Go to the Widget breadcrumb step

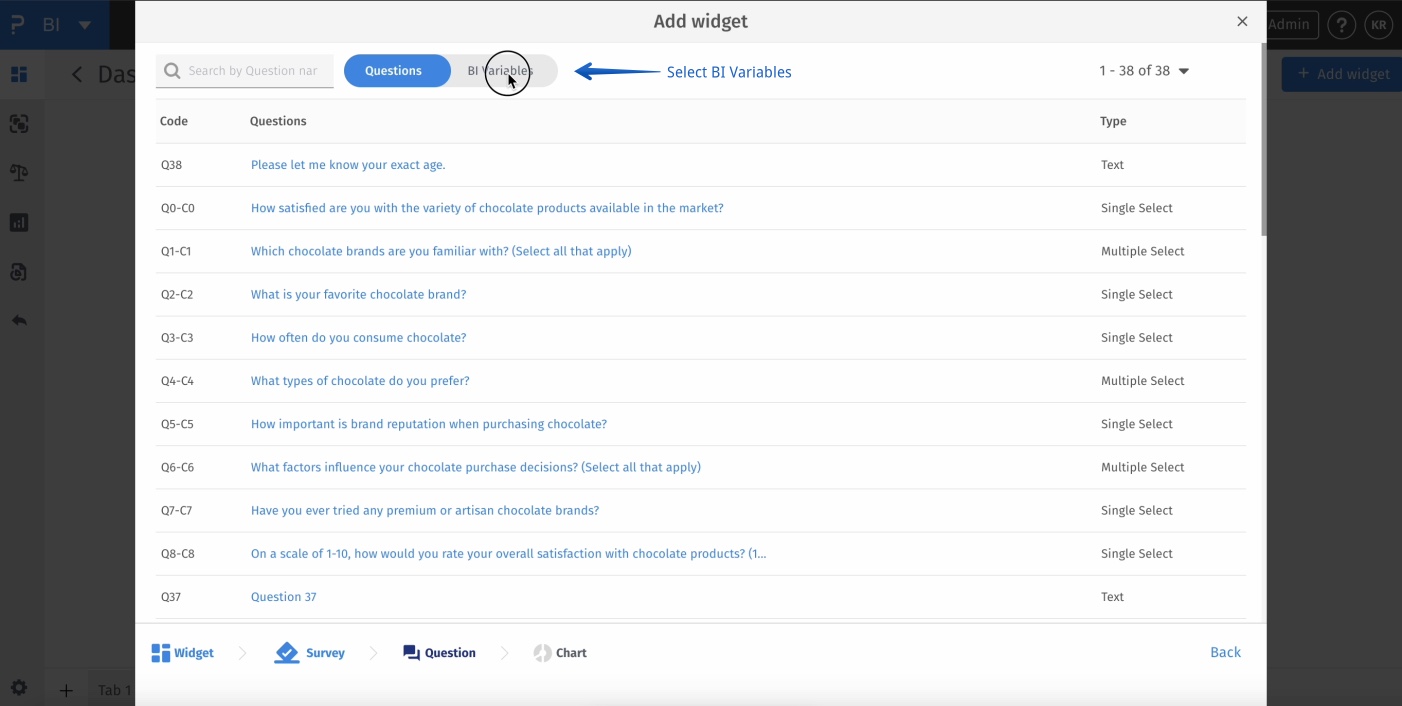[183, 652]
